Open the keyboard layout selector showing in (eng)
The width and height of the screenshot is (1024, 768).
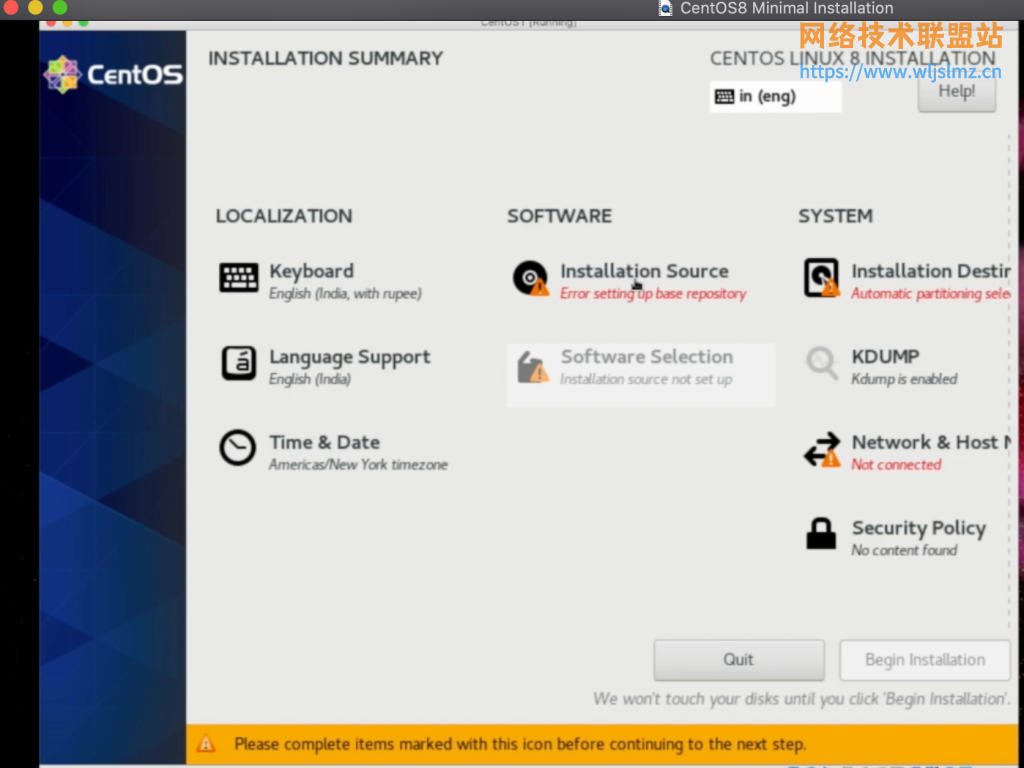click(775, 96)
